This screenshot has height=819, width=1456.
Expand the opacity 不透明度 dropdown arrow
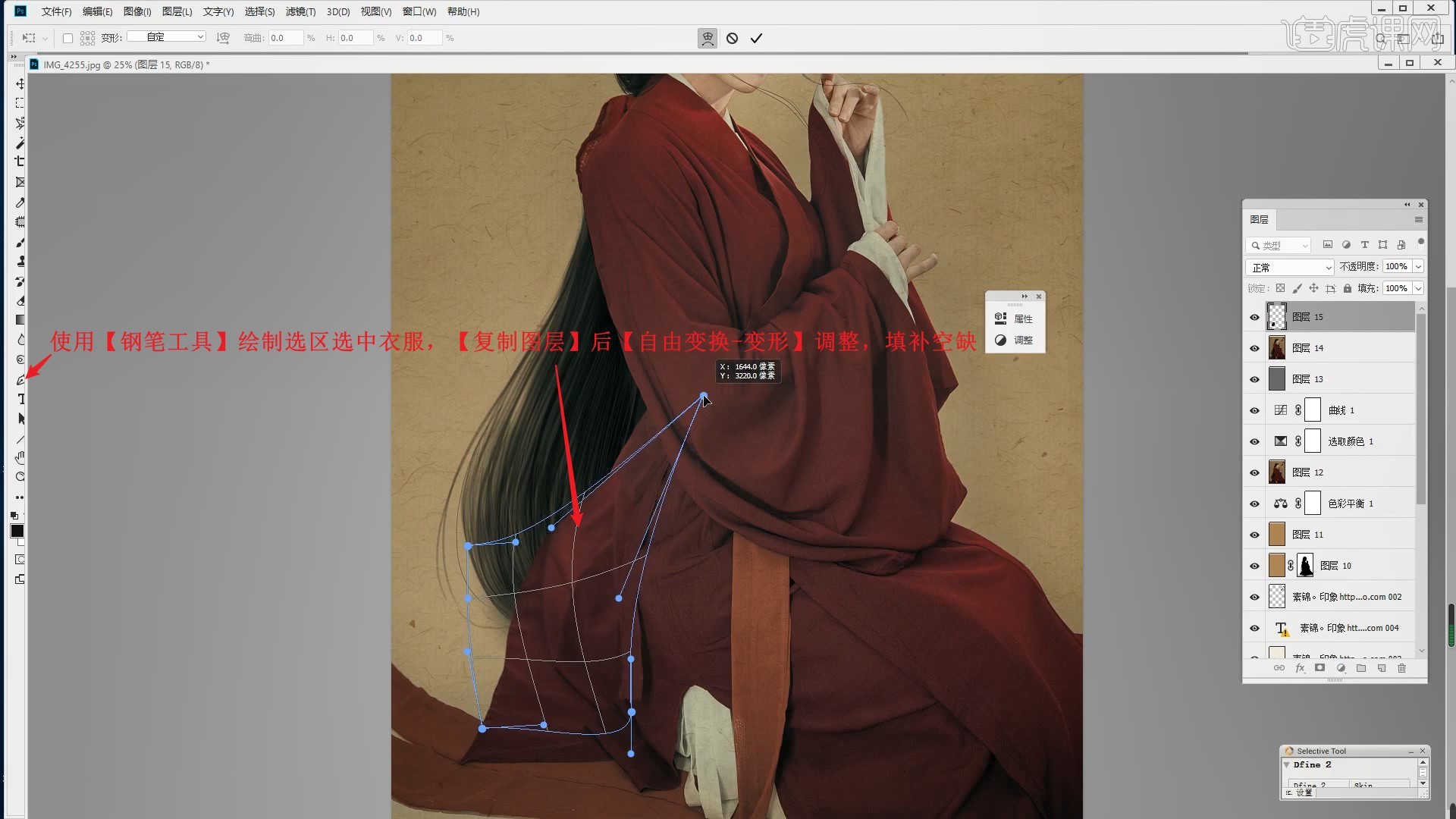click(x=1418, y=267)
